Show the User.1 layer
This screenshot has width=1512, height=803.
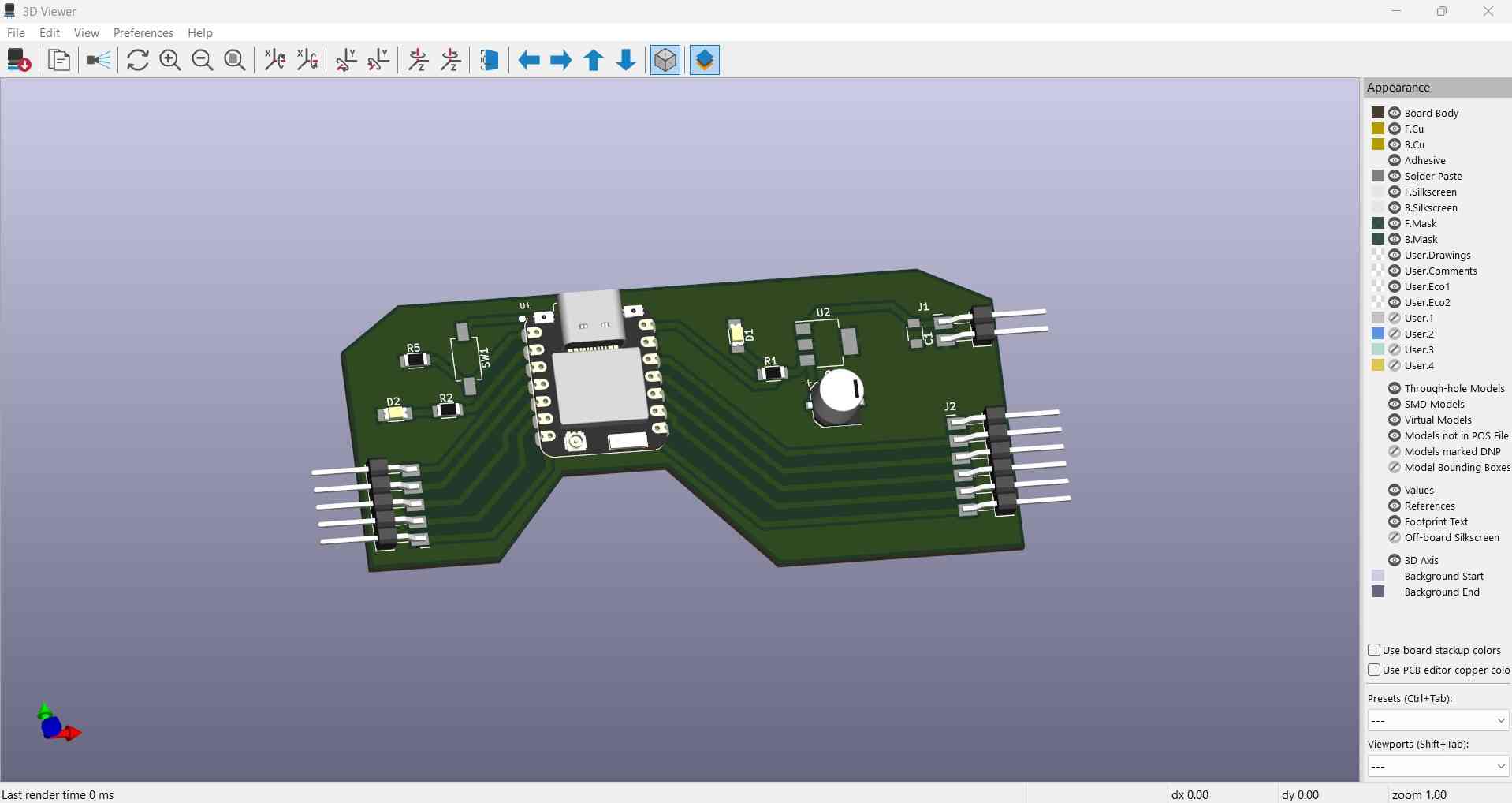(1395, 318)
